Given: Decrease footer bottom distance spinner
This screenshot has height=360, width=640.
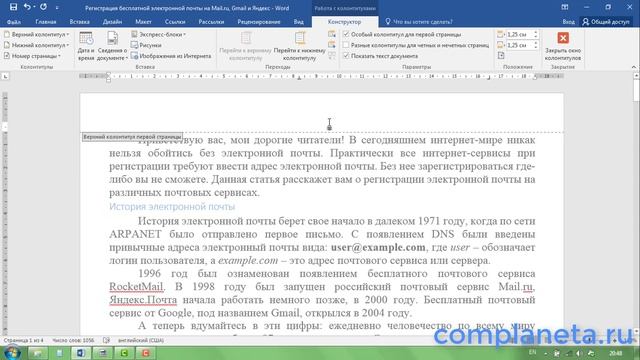Looking at the screenshot, I should [x=536, y=47].
